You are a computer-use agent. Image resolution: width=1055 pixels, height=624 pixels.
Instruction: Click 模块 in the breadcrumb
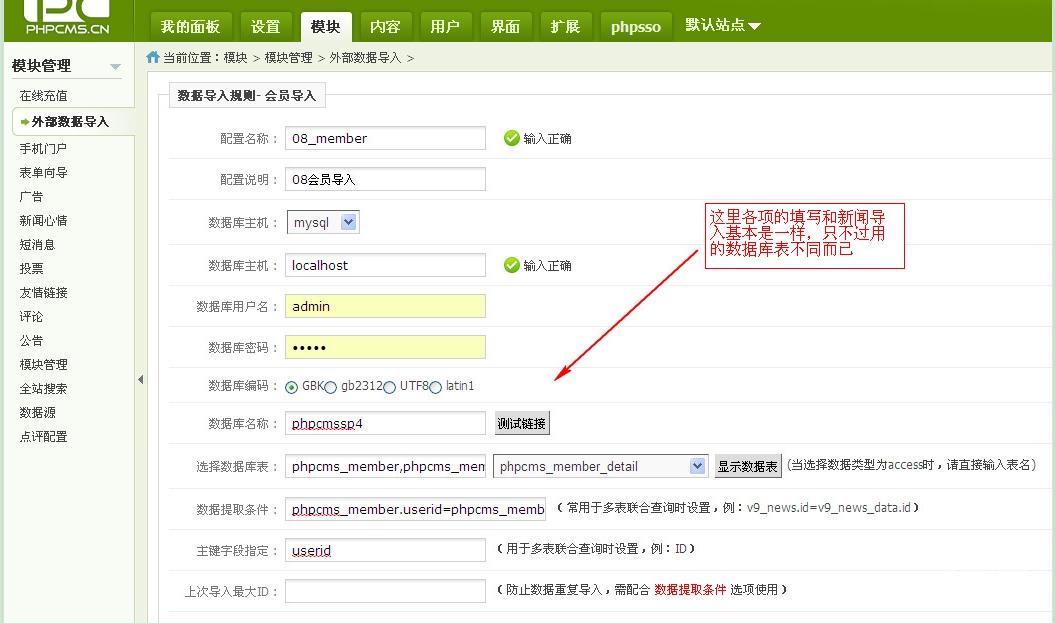[235, 58]
